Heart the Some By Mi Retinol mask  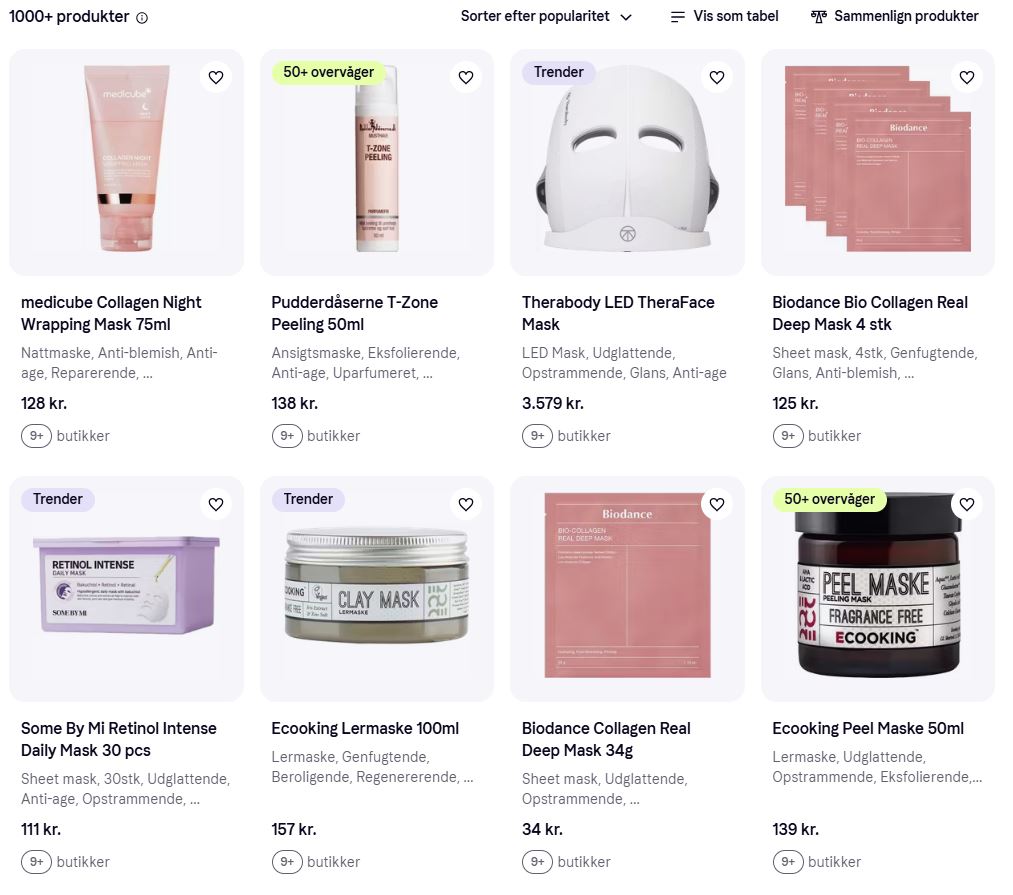tap(216, 504)
